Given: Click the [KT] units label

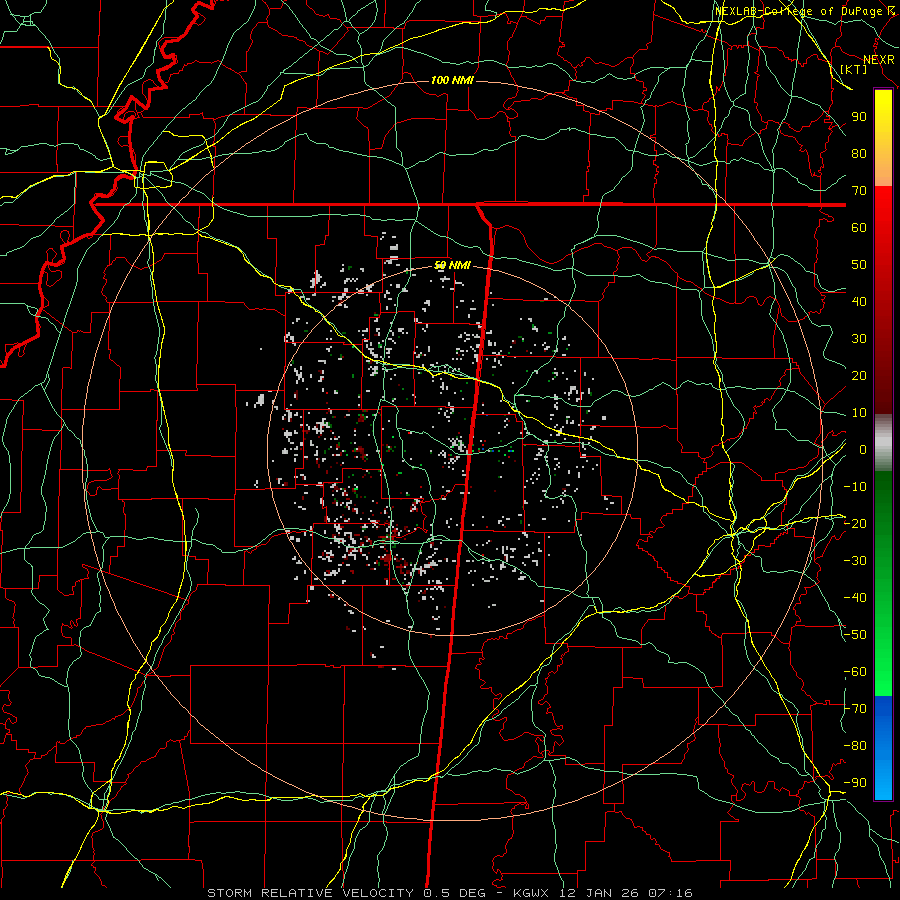Looking at the screenshot, I should [854, 69].
